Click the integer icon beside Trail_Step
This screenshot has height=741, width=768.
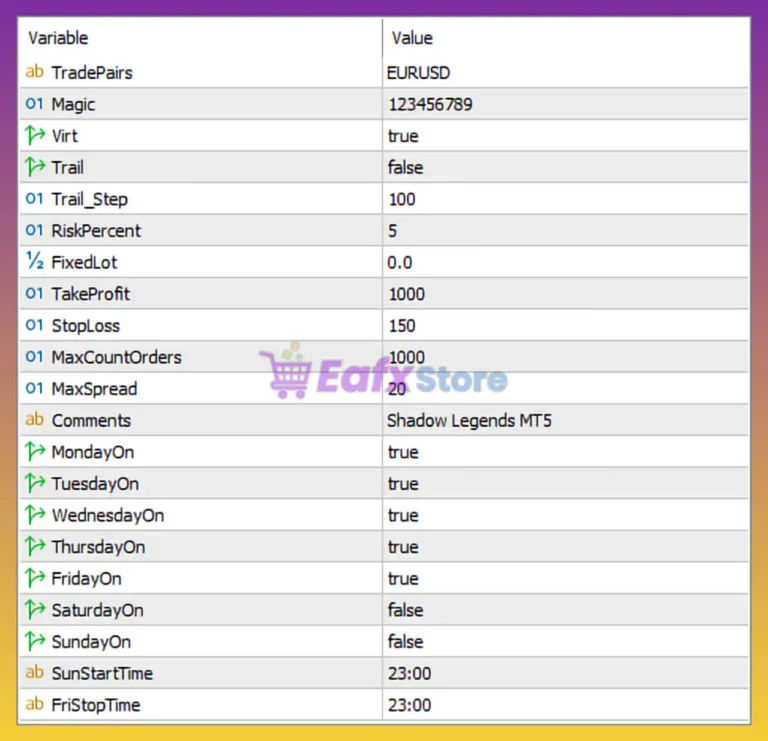tap(34, 198)
